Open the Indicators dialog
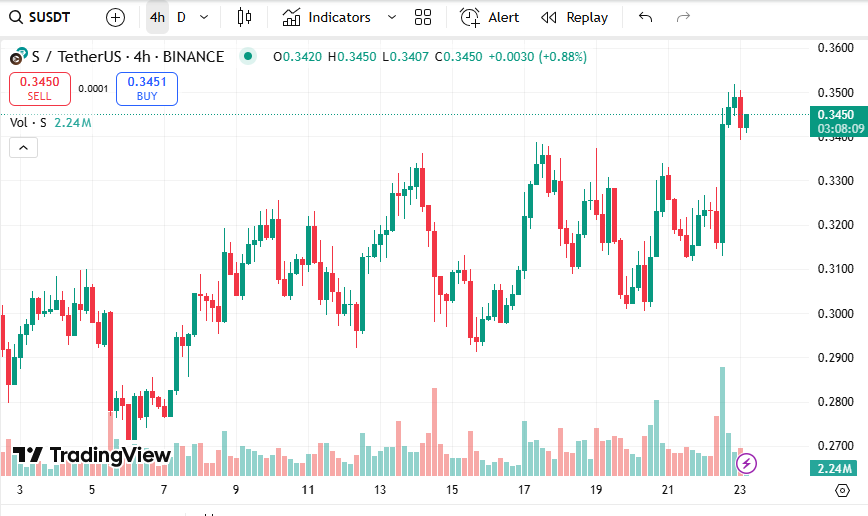The height and width of the screenshot is (516, 868). pyautogui.click(x=327, y=17)
